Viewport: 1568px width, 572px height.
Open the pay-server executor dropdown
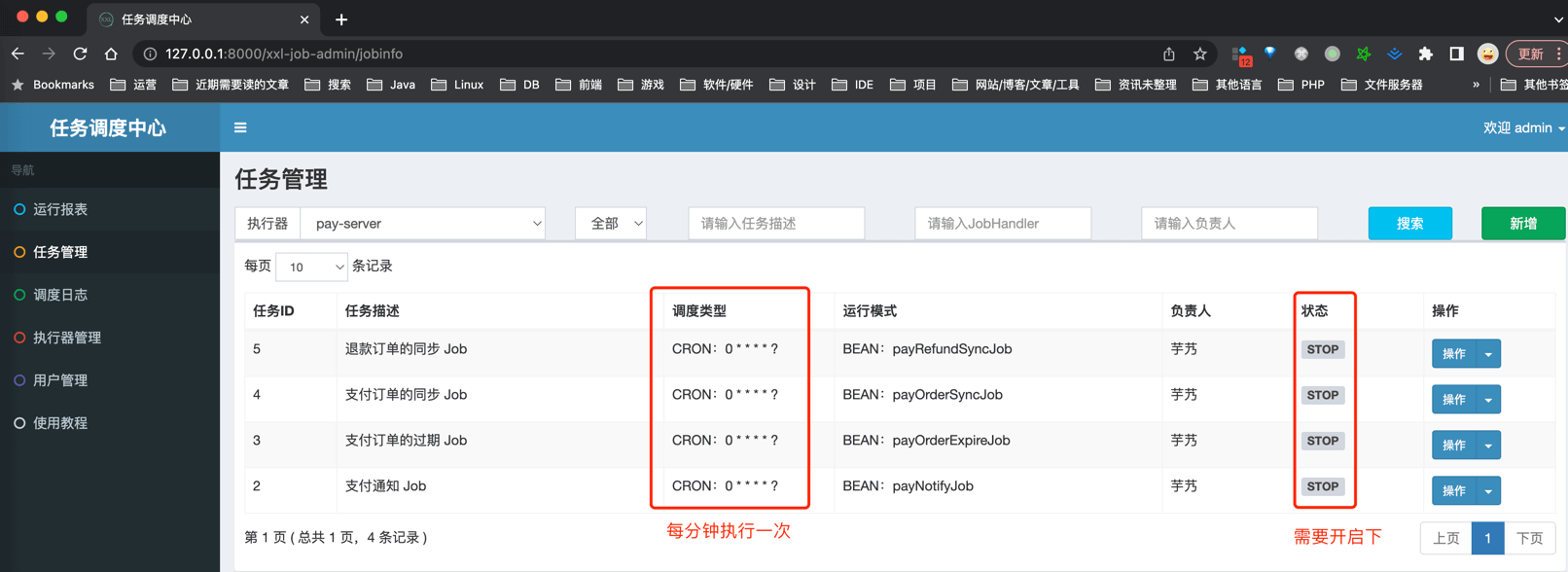coord(423,224)
